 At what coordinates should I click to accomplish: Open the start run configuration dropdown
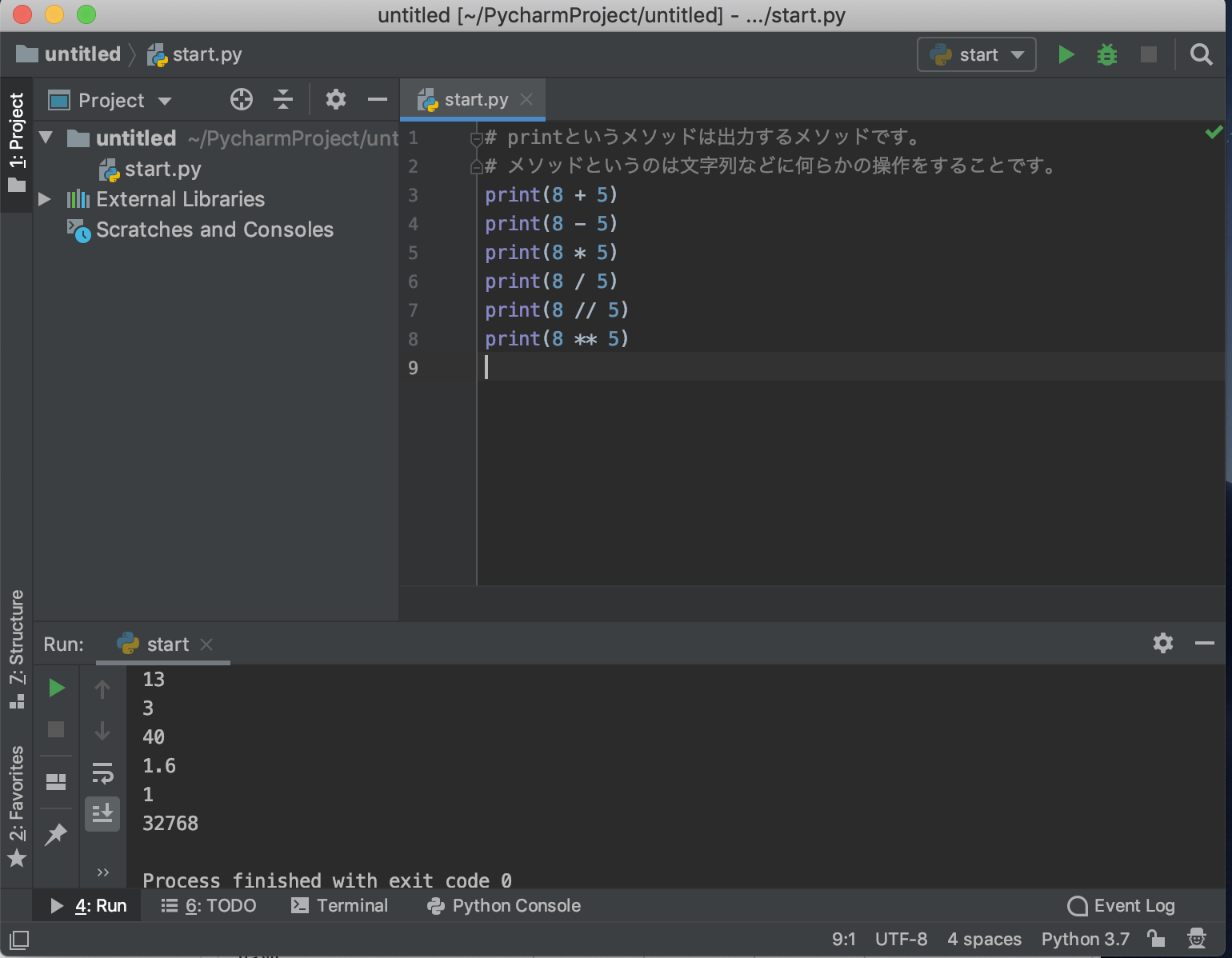[x=977, y=54]
